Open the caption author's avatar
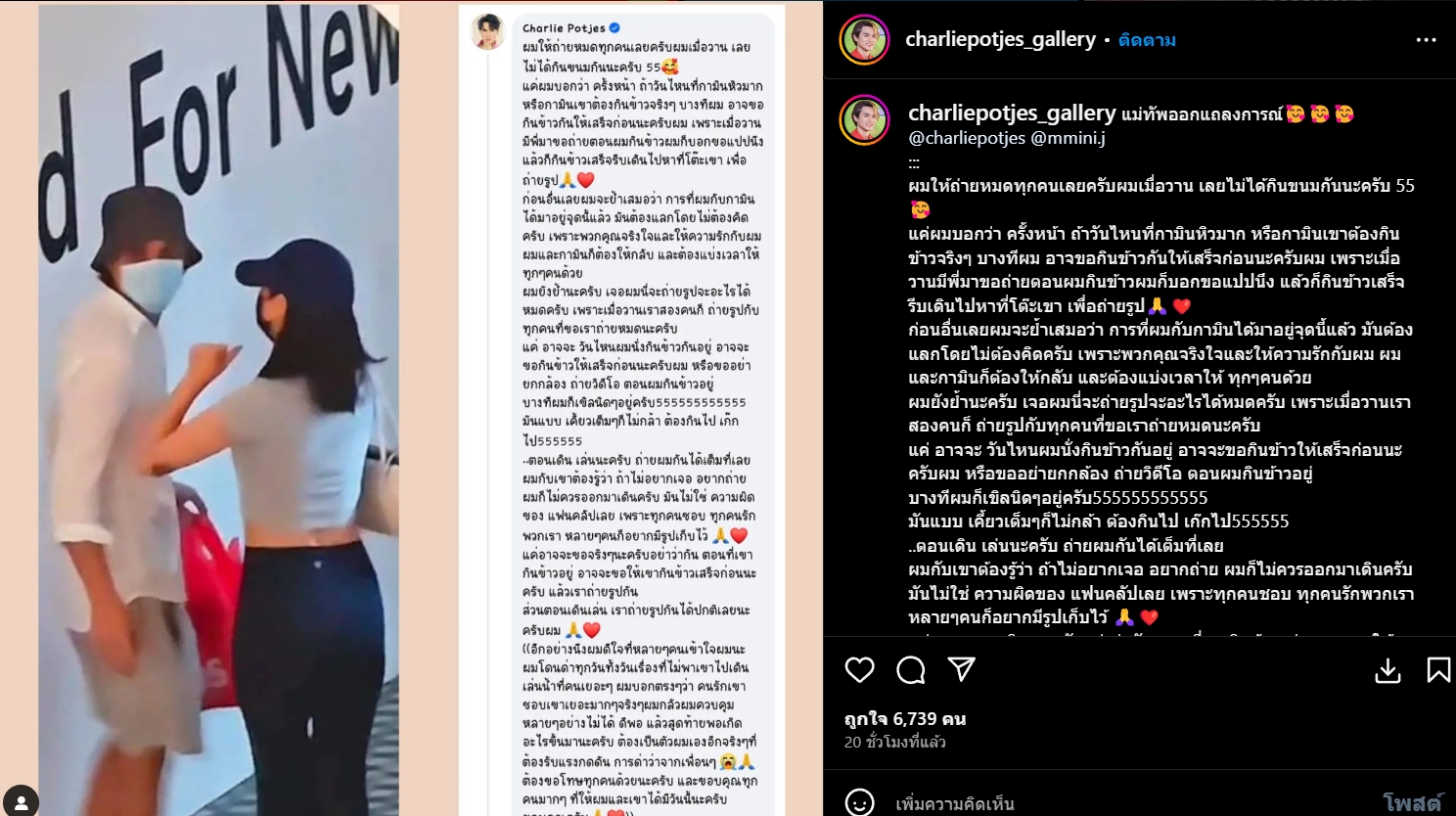Viewport: 1456px width, 816px height. [x=865, y=119]
